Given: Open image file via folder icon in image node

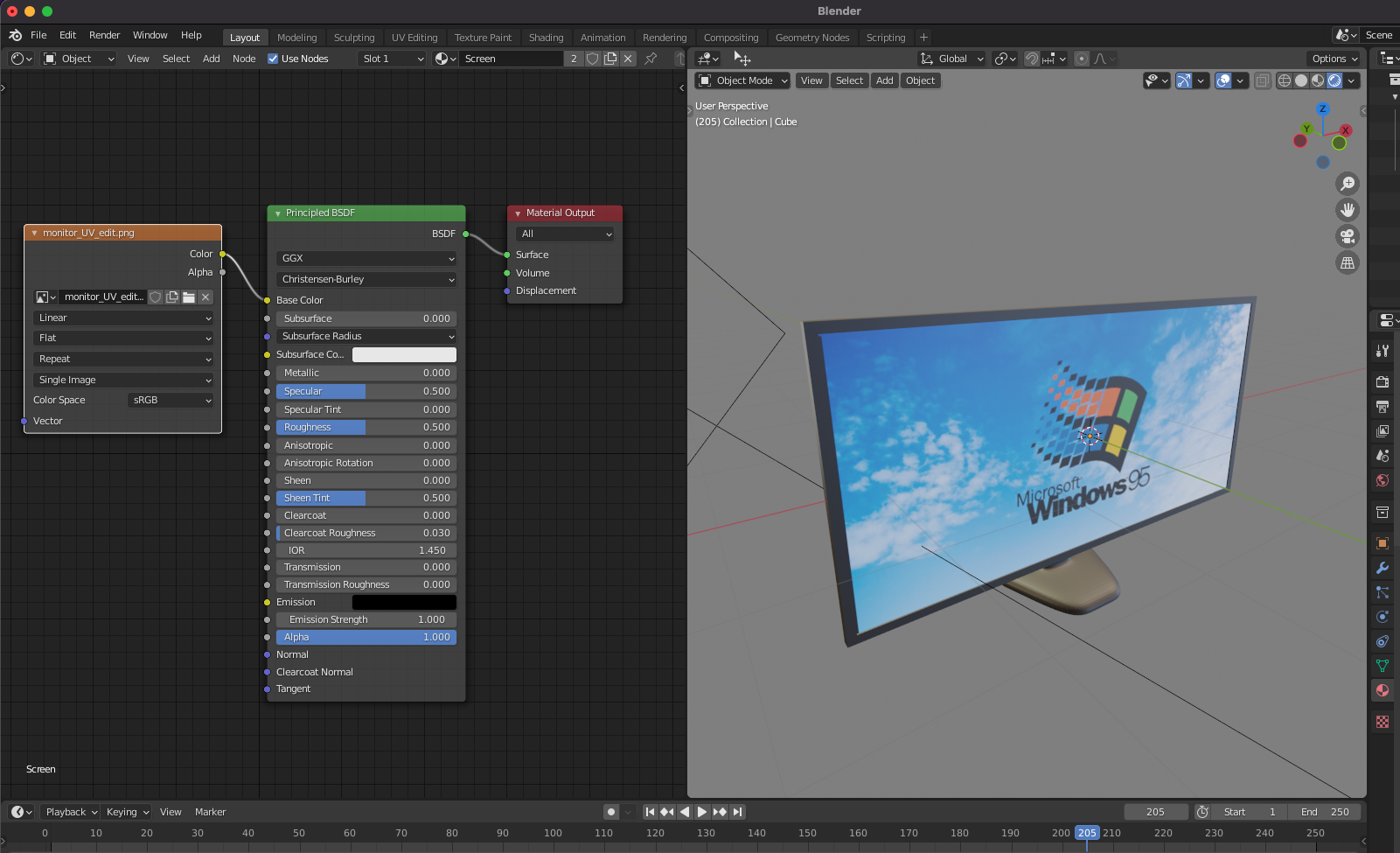Looking at the screenshot, I should [x=189, y=297].
